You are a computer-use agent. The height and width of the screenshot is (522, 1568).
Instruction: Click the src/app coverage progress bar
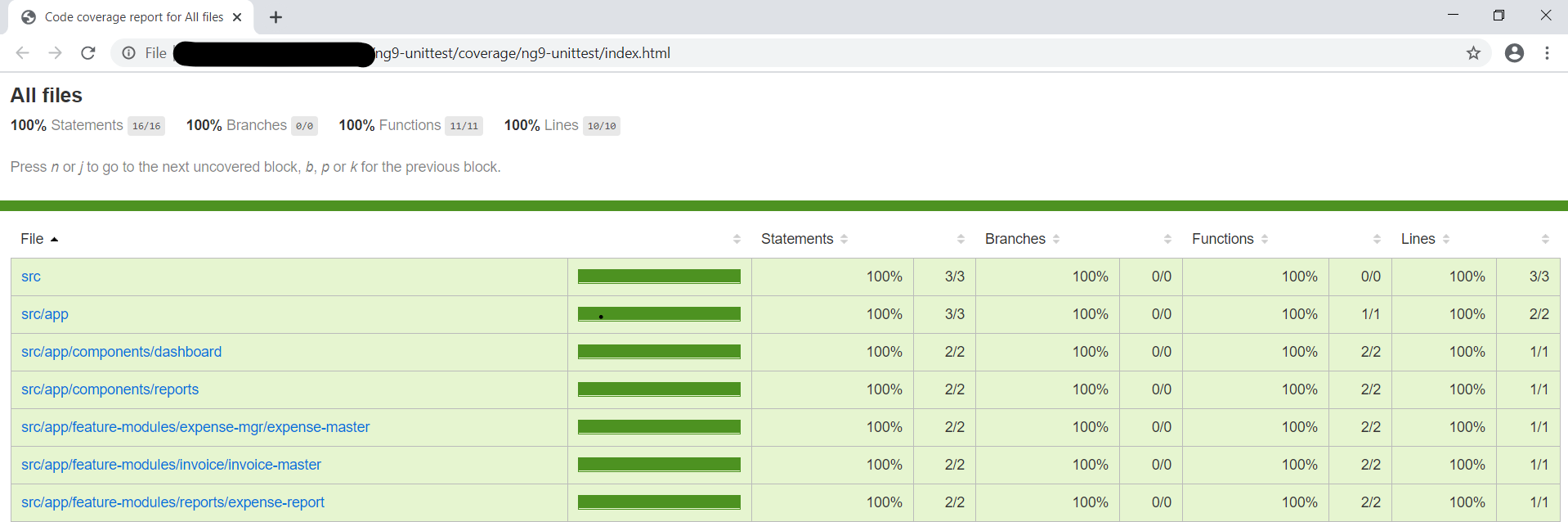coord(659,314)
